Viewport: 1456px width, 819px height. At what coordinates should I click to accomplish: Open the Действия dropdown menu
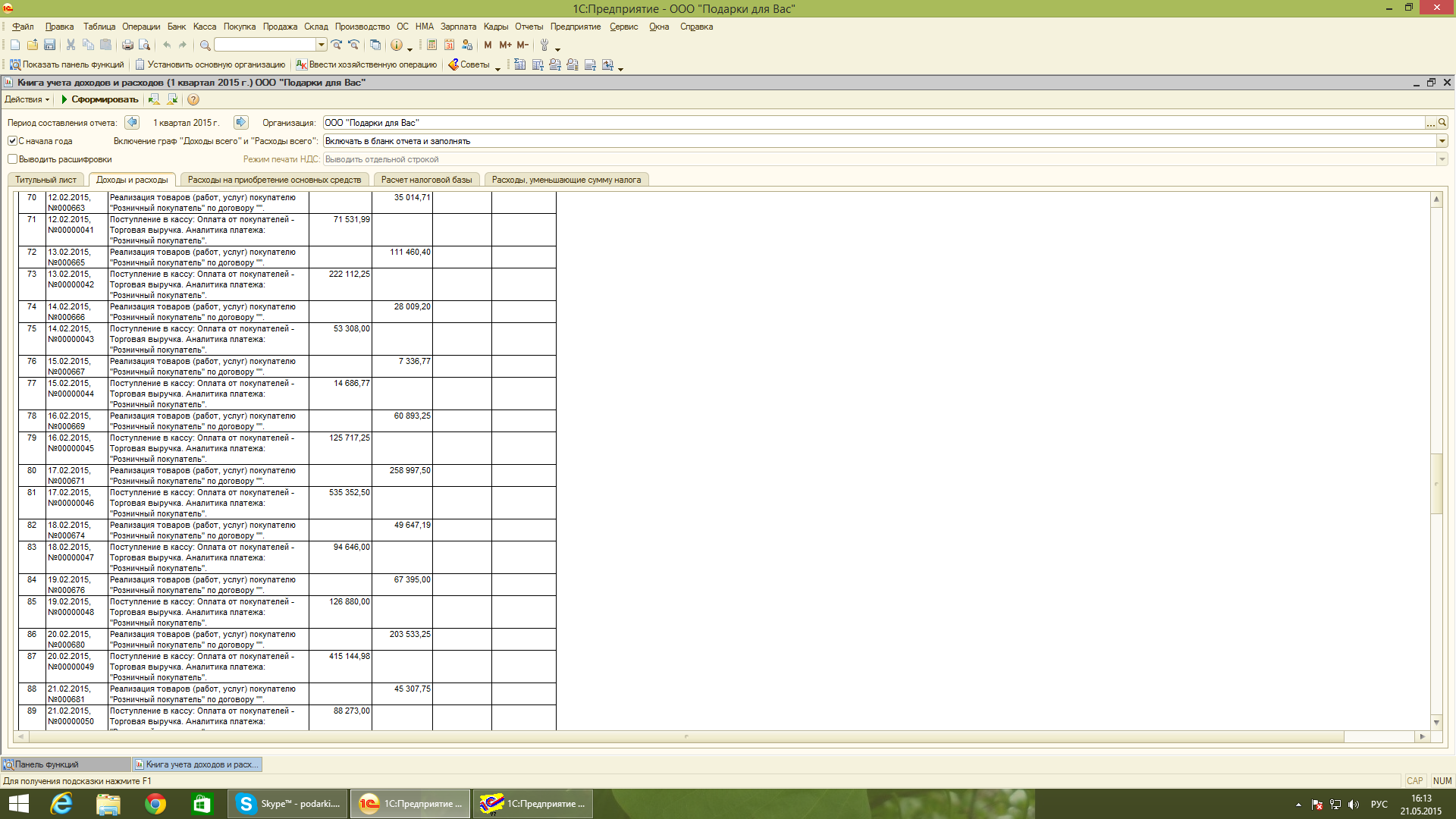pos(27,99)
